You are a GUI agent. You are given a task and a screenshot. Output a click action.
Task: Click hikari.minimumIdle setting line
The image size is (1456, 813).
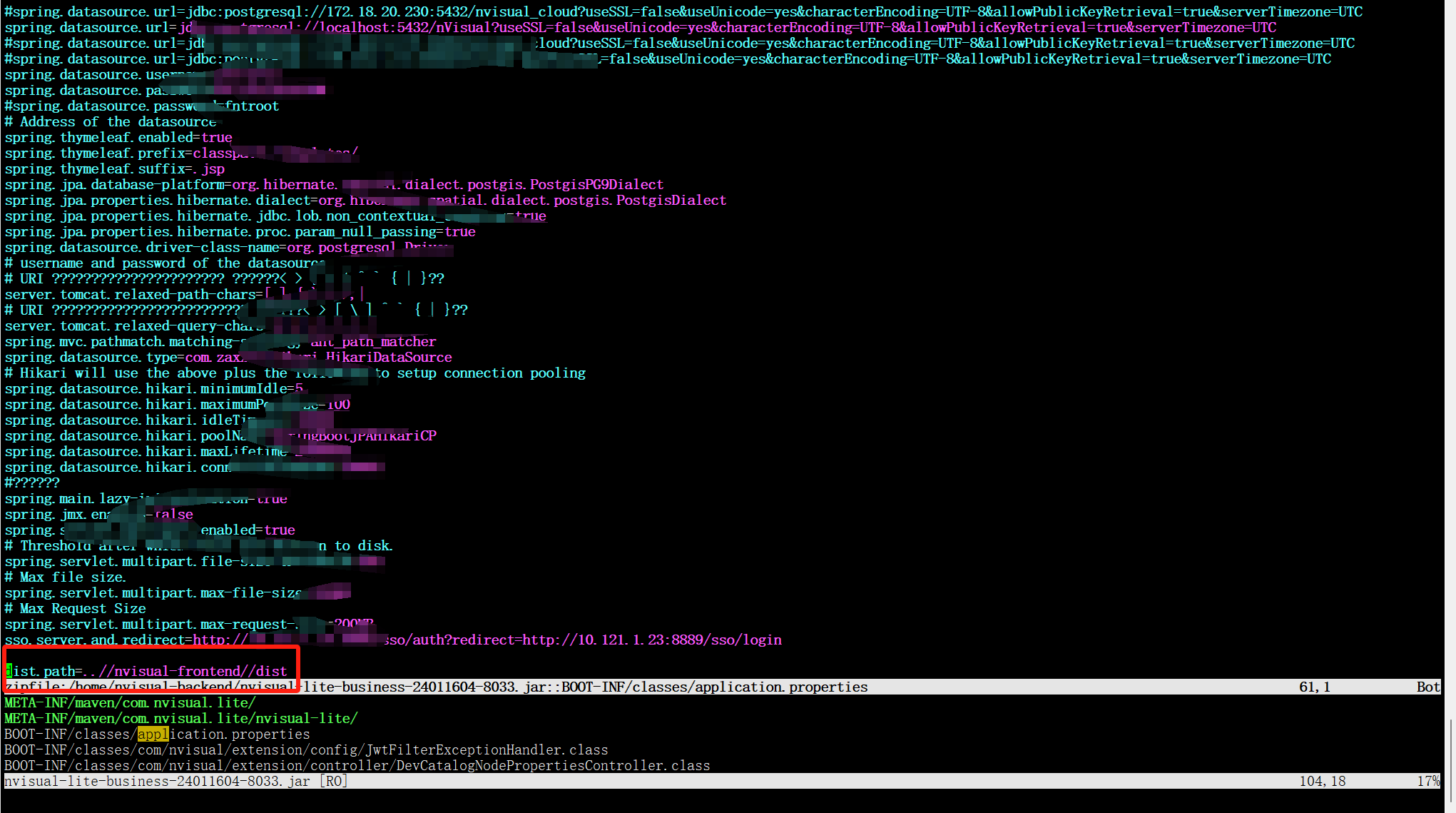[x=153, y=388]
